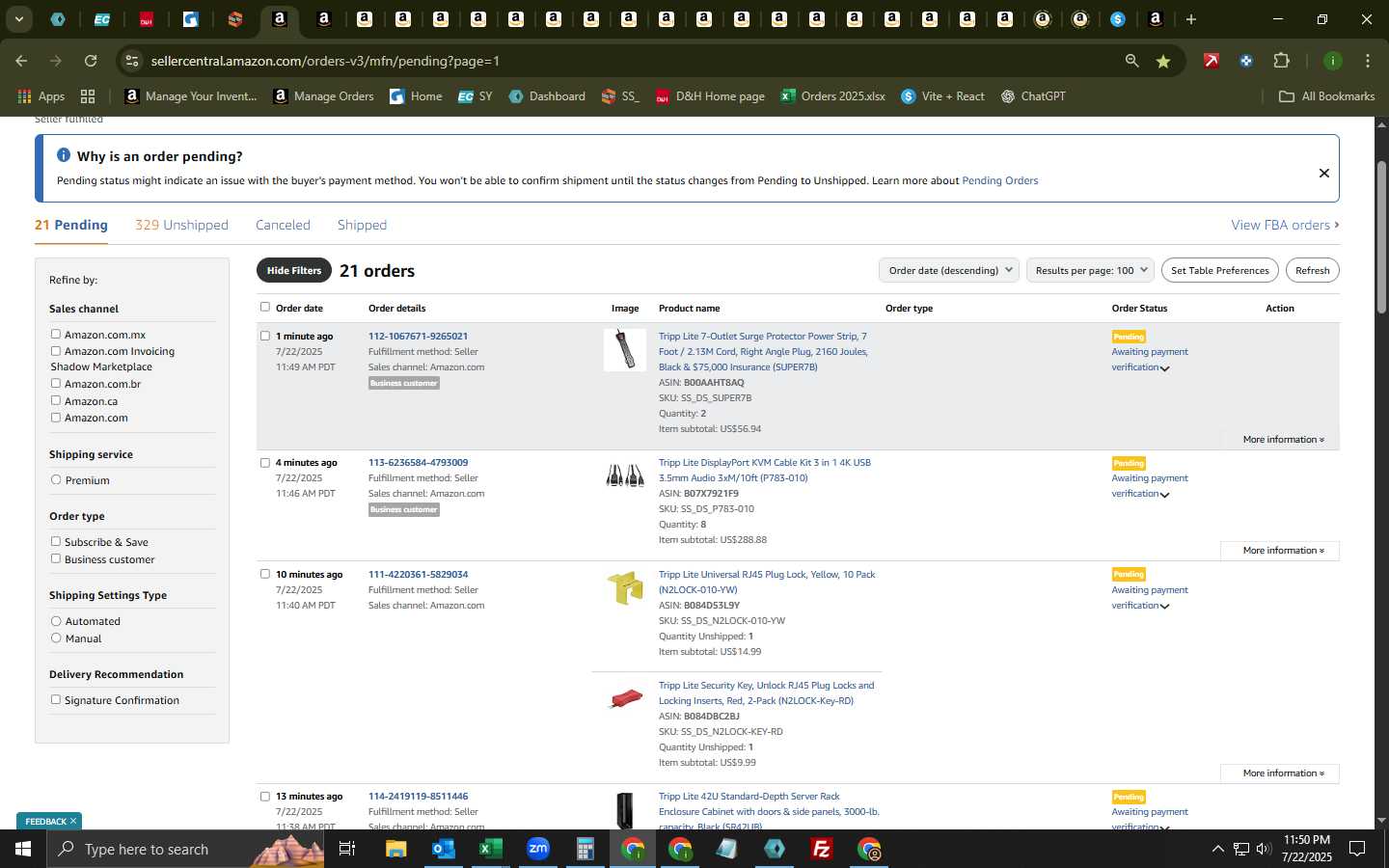Enable Signature Confirmation filter

[56, 699]
